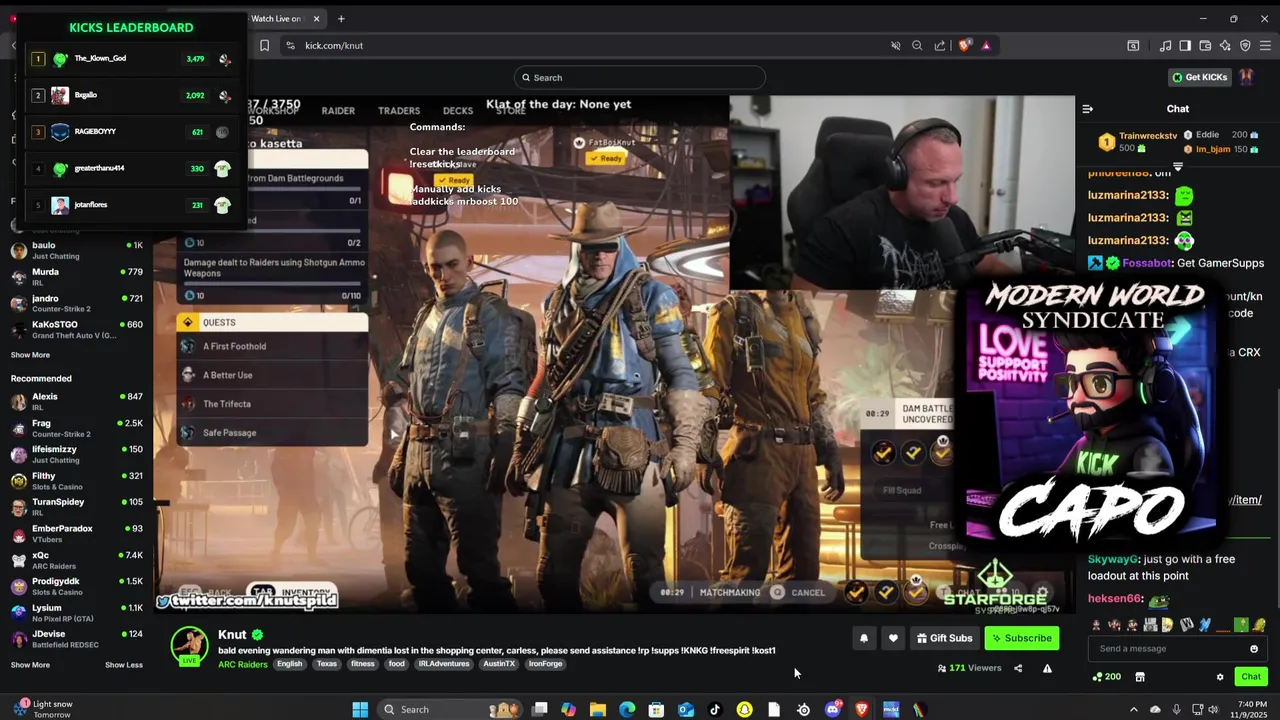Click Show Less under Recommended
1280x720 pixels.
[x=124, y=665]
